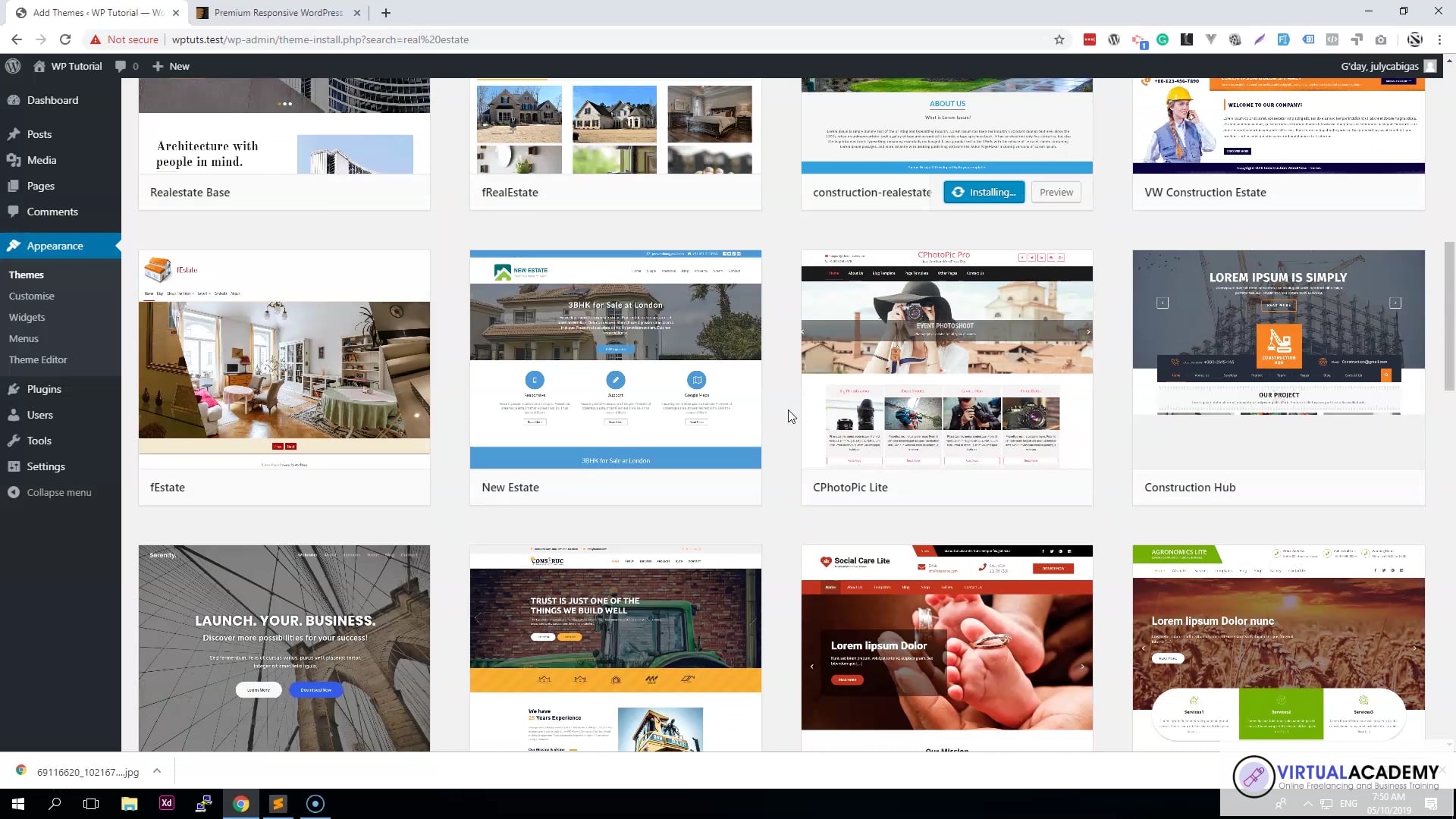Click the address bar URL
Viewport: 1456px width, 819px height.
[320, 39]
